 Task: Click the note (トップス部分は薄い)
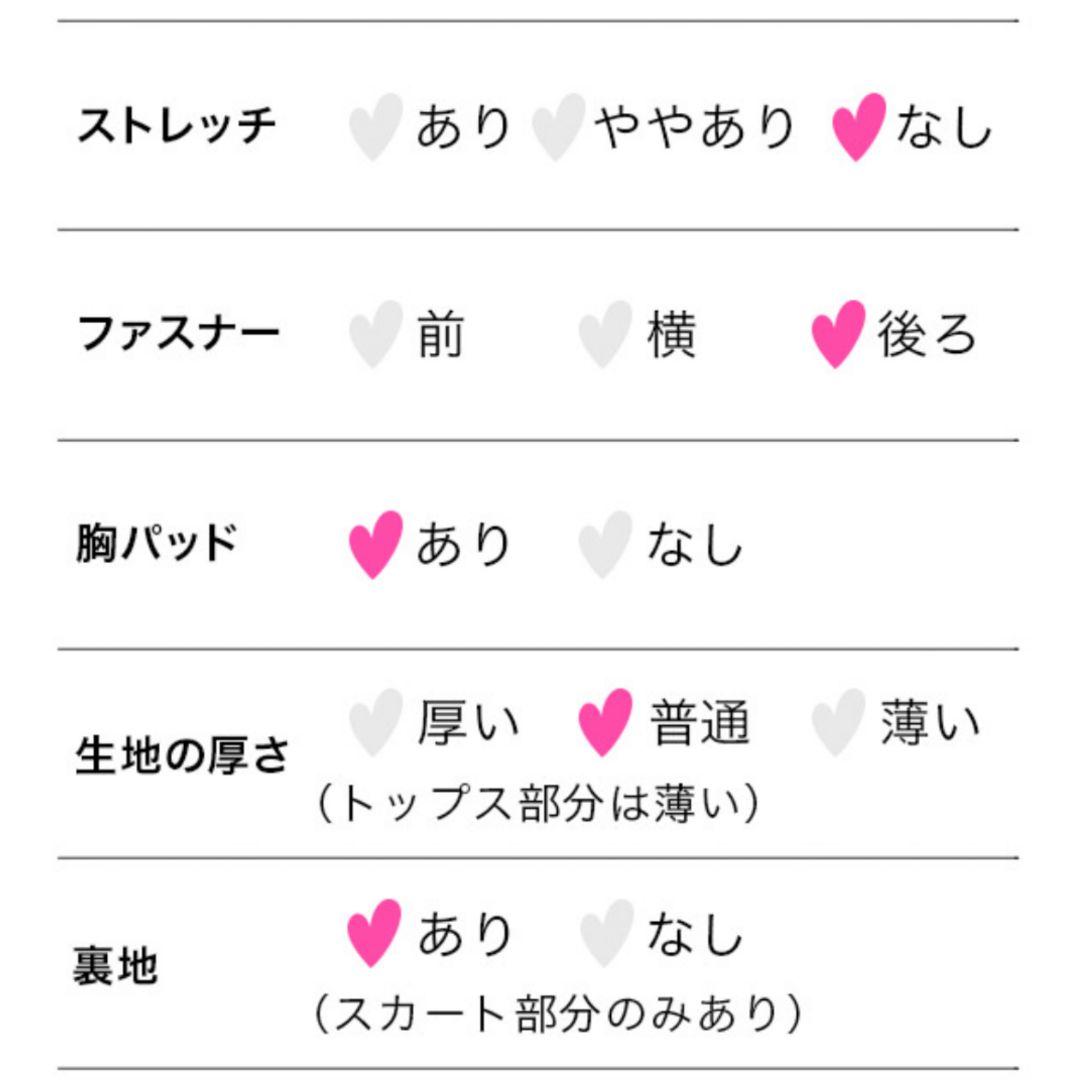(x=538, y=804)
